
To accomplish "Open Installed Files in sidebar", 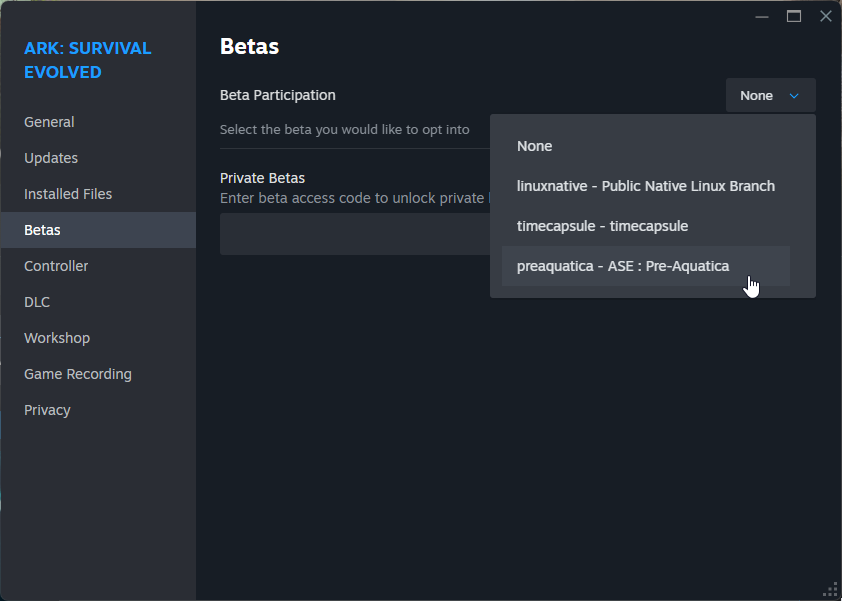I will [x=98, y=194].
